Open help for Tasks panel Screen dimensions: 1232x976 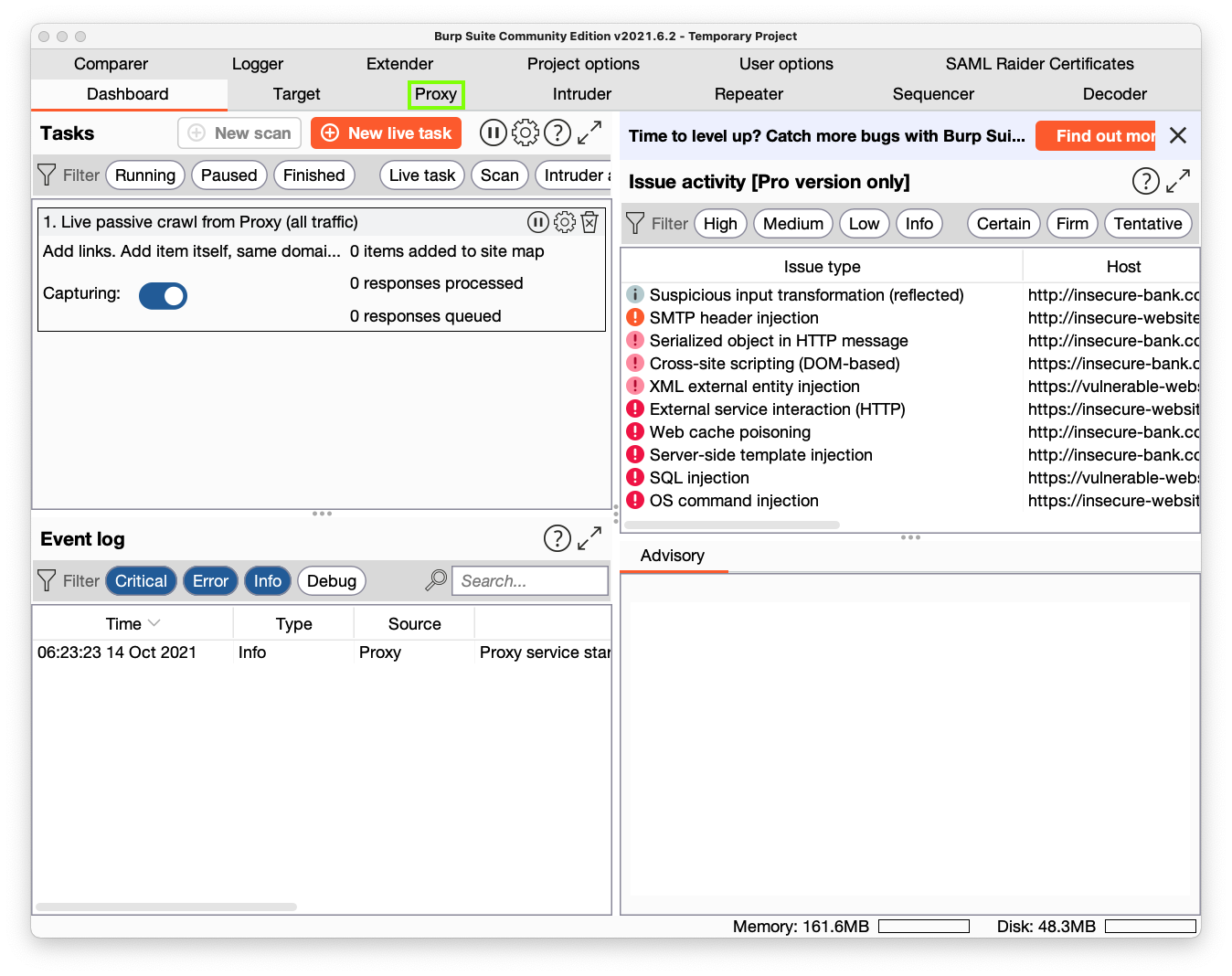coord(558,133)
